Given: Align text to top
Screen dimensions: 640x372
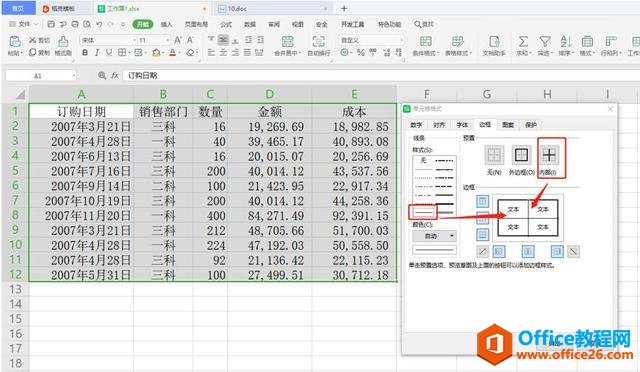Looking at the screenshot, I should [211, 40].
